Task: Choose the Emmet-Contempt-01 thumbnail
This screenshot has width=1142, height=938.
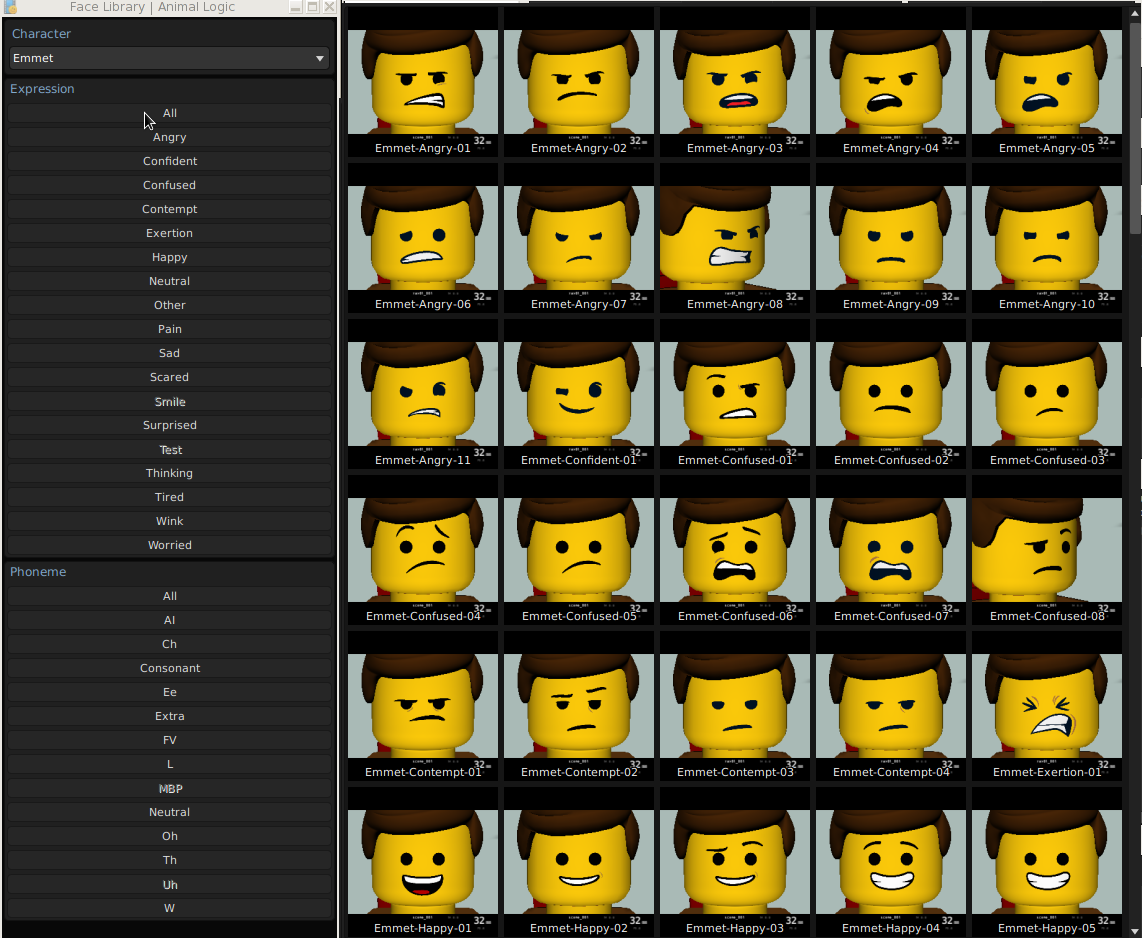Action: click(422, 706)
